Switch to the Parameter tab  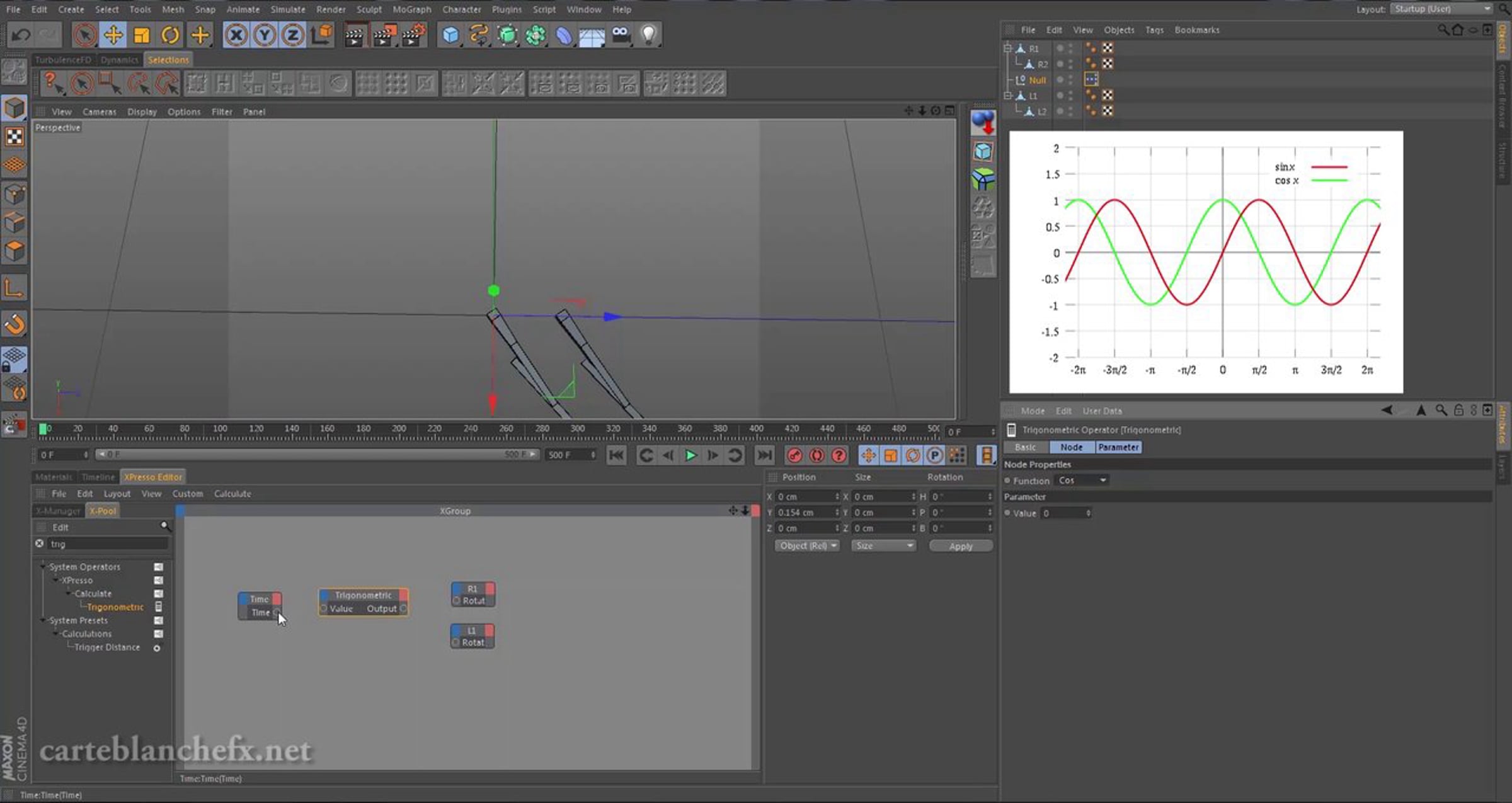[1118, 447]
